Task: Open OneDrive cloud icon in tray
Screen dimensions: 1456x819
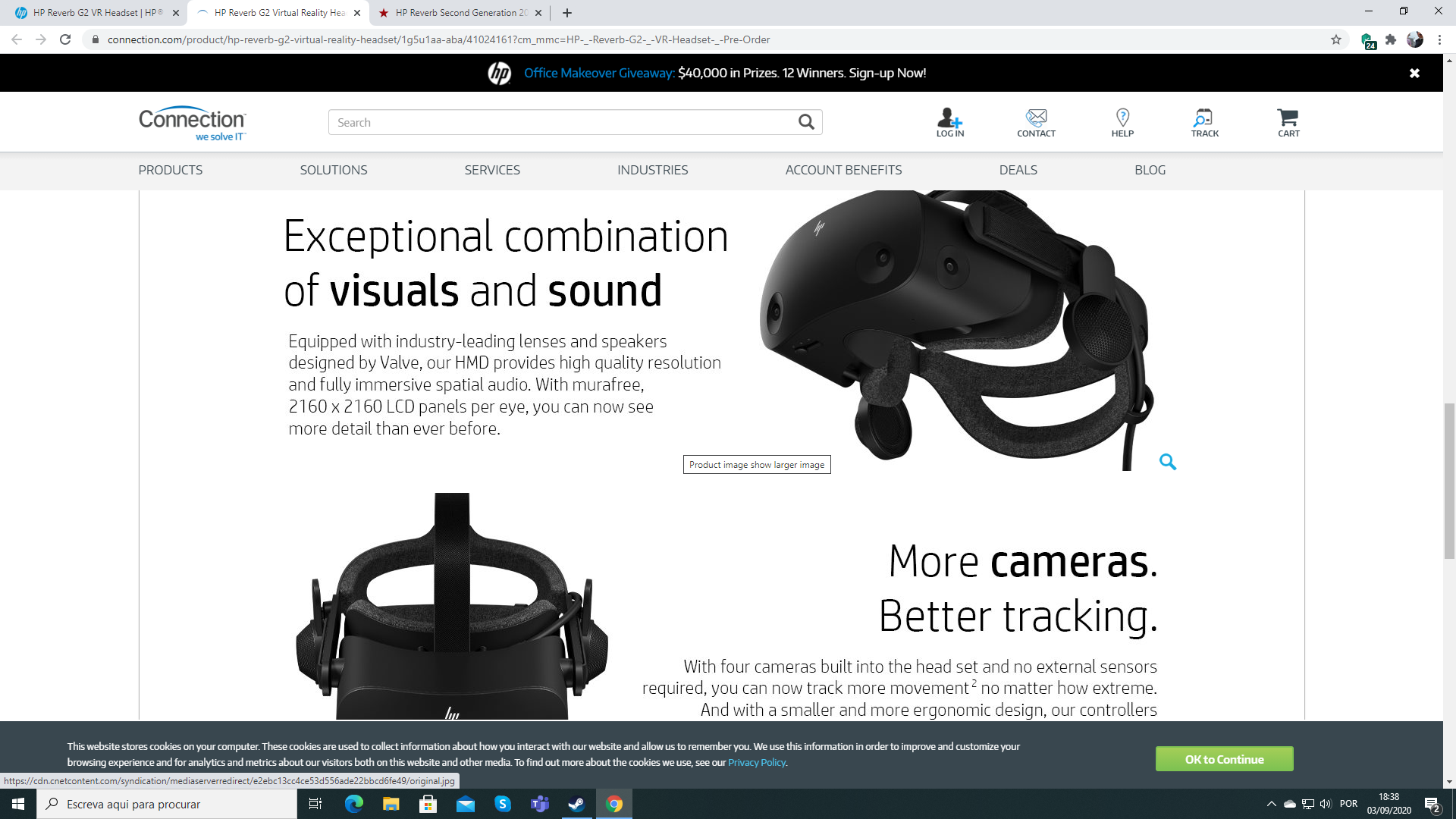Action: click(1290, 804)
